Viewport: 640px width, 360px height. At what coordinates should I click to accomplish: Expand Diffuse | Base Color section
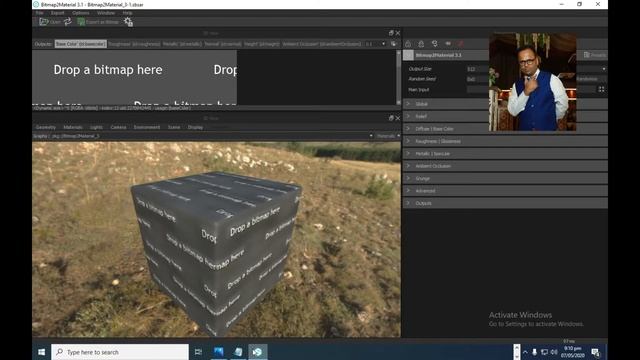coord(505,129)
